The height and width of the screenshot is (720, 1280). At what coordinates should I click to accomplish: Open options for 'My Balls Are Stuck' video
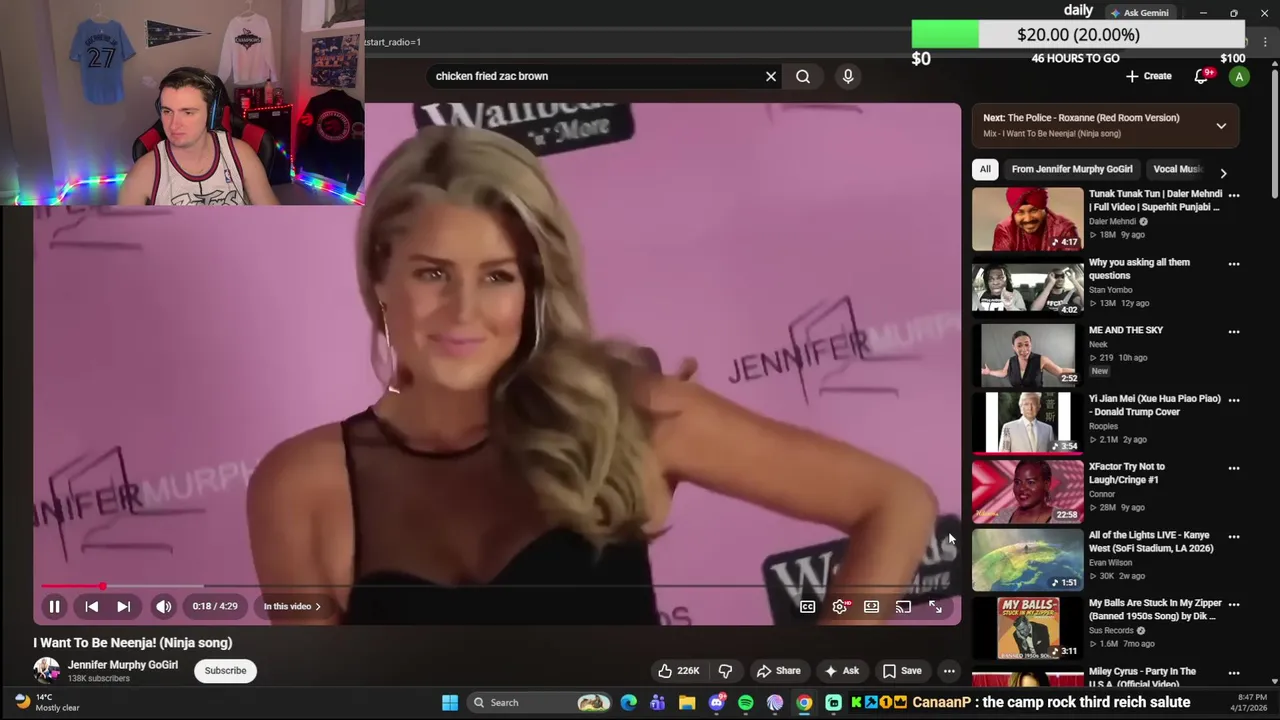tap(1234, 605)
